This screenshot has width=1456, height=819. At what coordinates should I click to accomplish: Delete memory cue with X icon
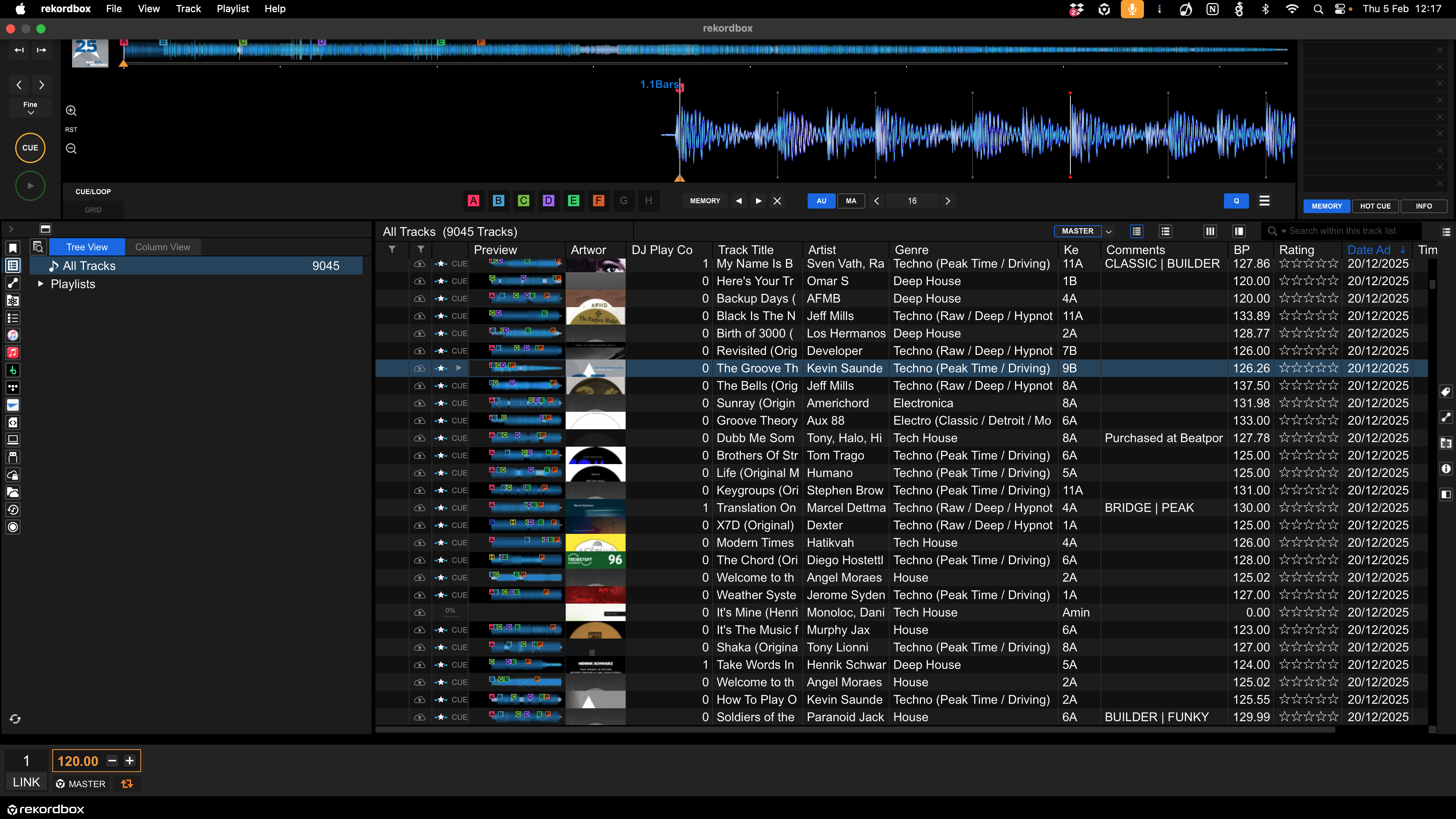(x=778, y=201)
